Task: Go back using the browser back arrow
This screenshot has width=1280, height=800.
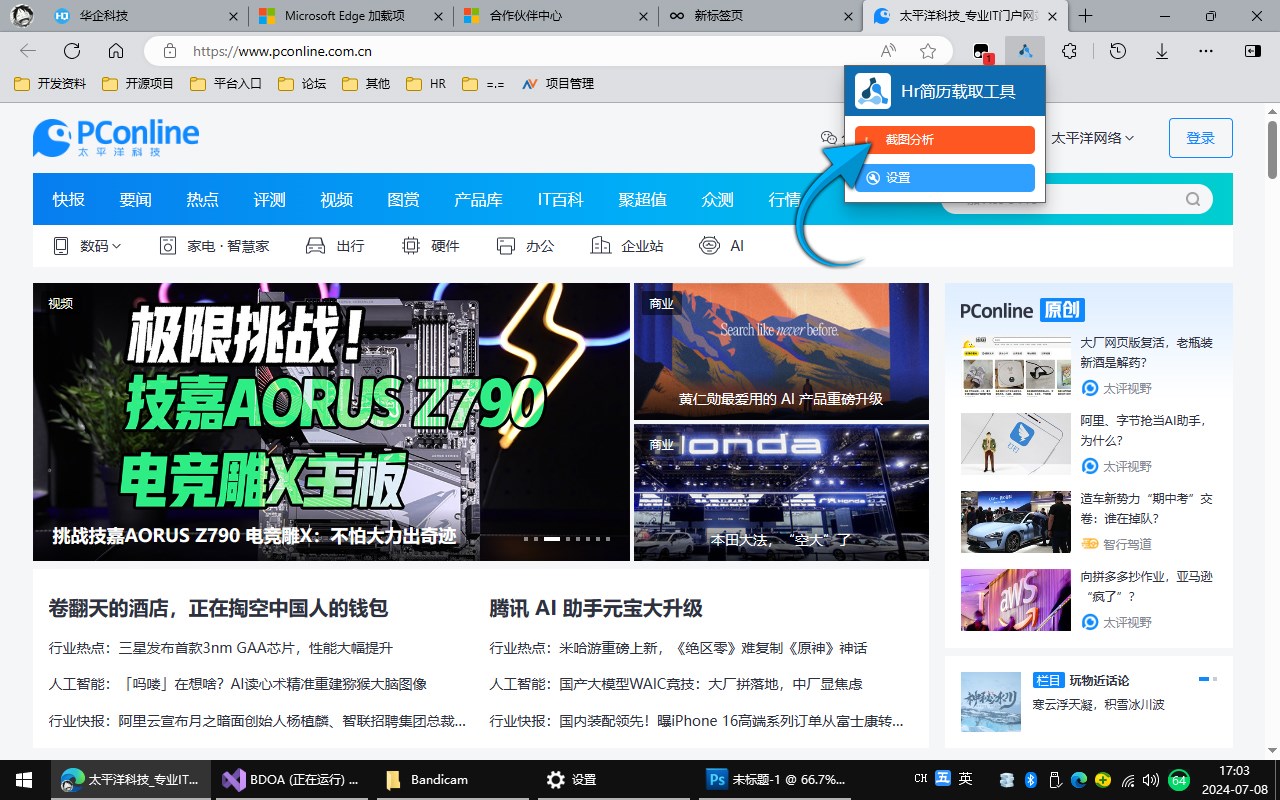Action: [x=28, y=51]
